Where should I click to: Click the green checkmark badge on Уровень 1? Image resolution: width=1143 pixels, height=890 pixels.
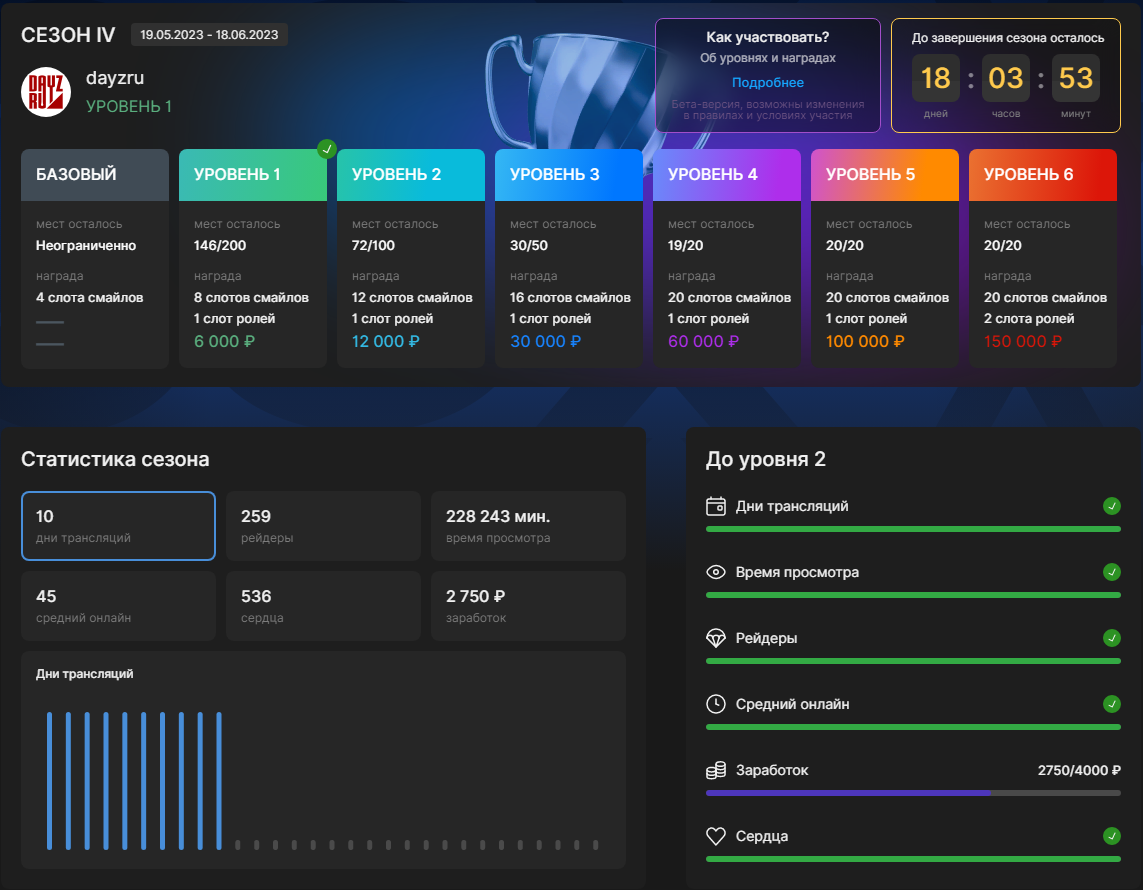click(326, 149)
